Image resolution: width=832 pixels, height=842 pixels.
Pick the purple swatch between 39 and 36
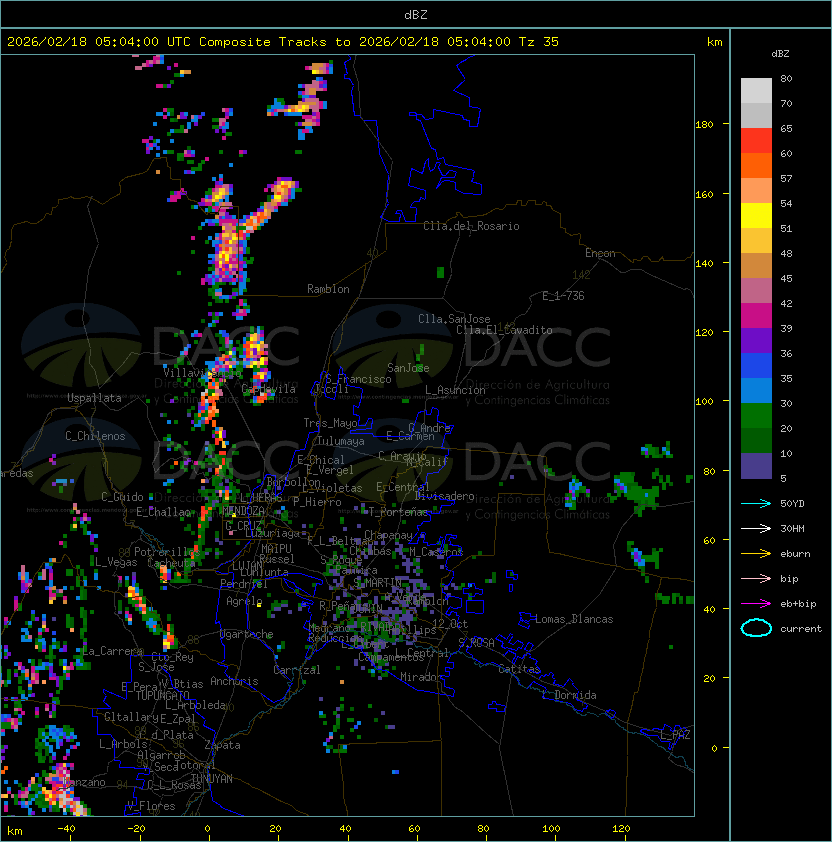(x=756, y=340)
